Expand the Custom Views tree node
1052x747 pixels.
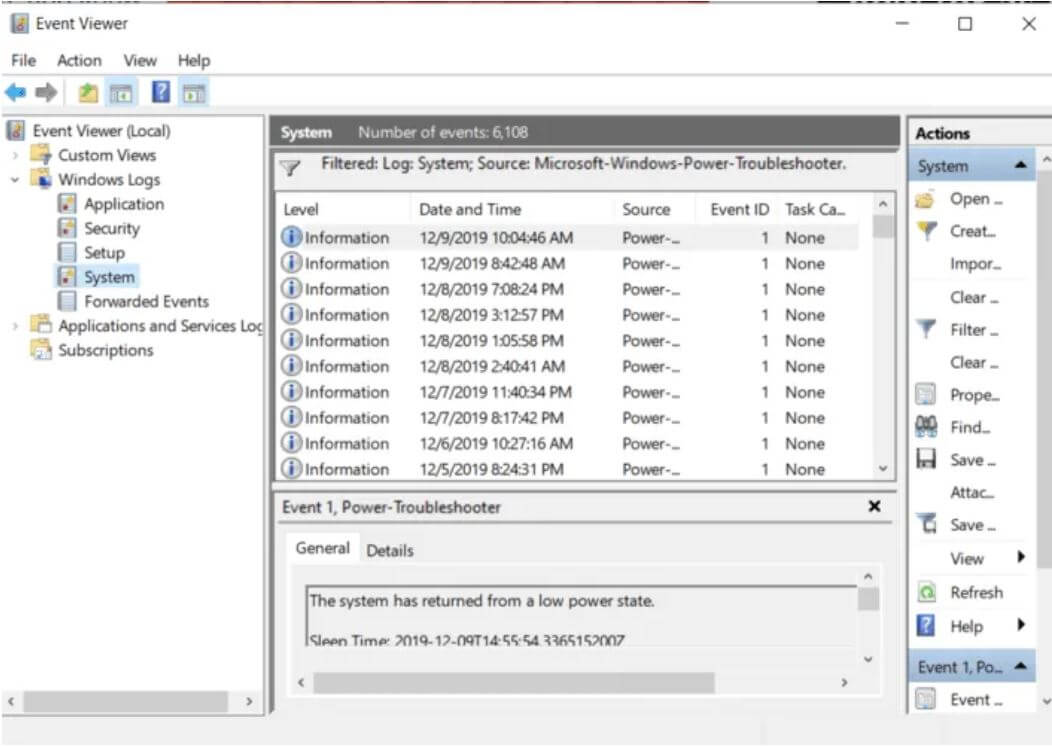[15, 156]
